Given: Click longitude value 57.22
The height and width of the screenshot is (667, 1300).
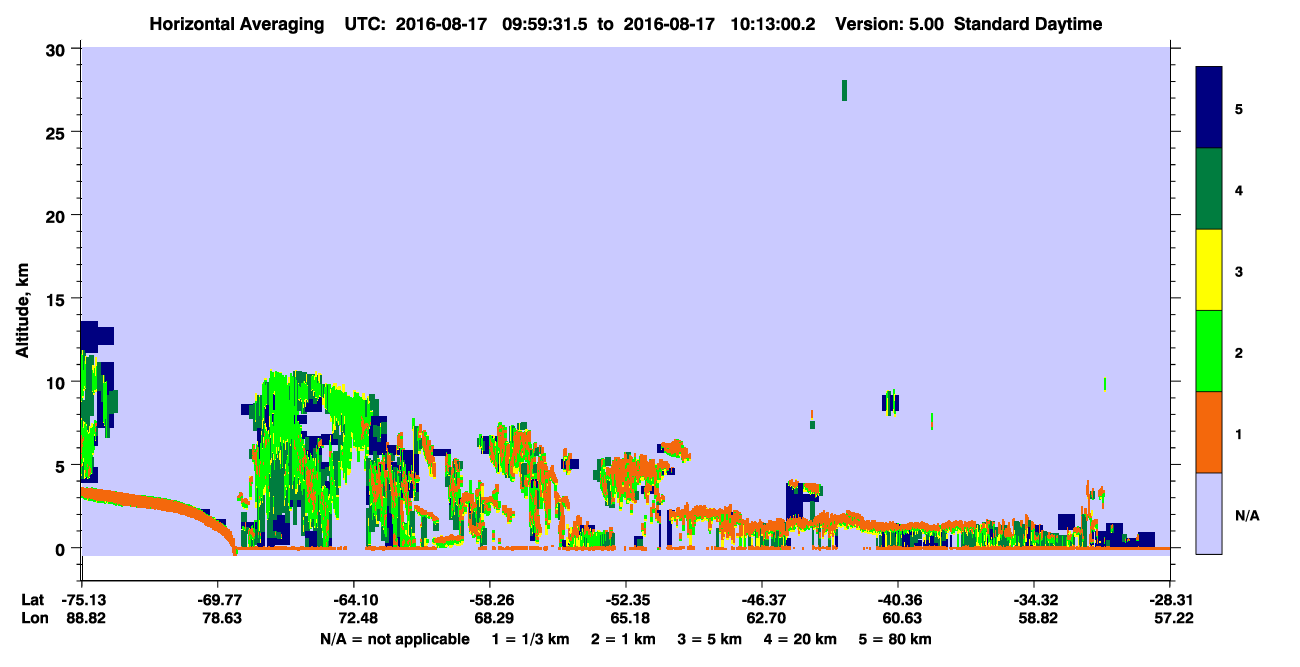Looking at the screenshot, I should 1172,618.
